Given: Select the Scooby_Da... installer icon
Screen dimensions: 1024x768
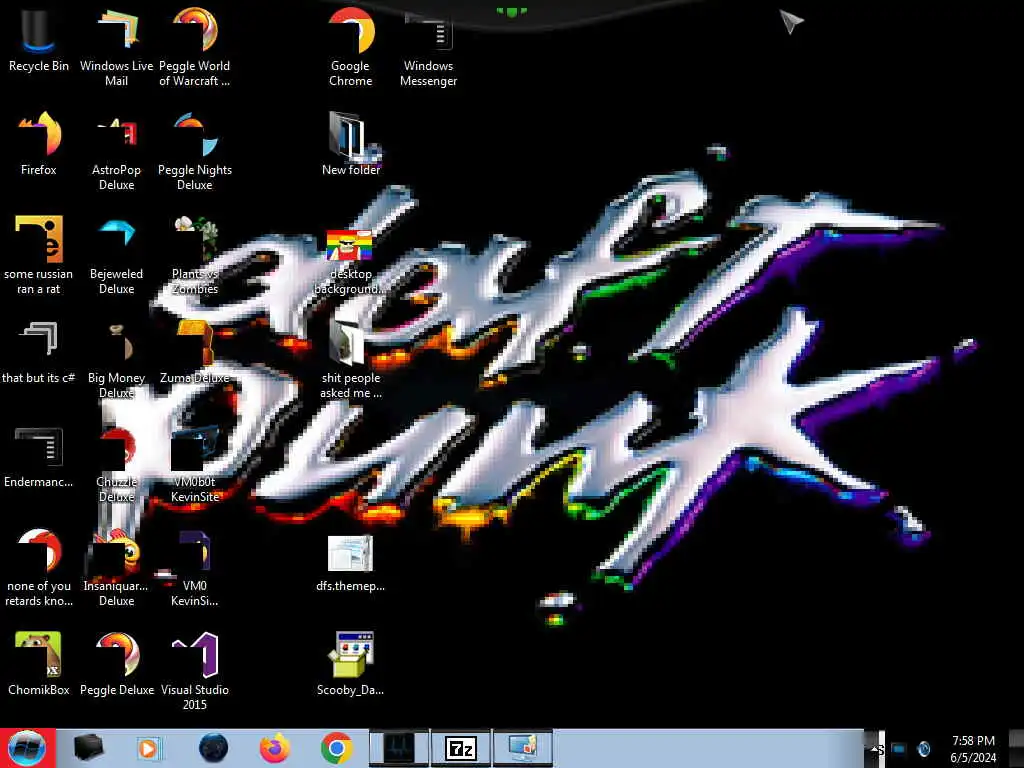Looking at the screenshot, I should (351, 663).
